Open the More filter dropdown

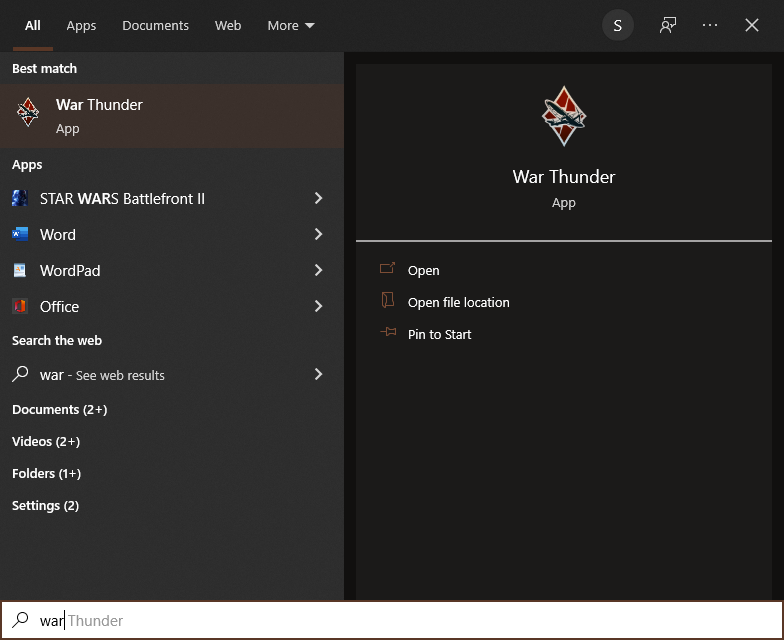291,26
